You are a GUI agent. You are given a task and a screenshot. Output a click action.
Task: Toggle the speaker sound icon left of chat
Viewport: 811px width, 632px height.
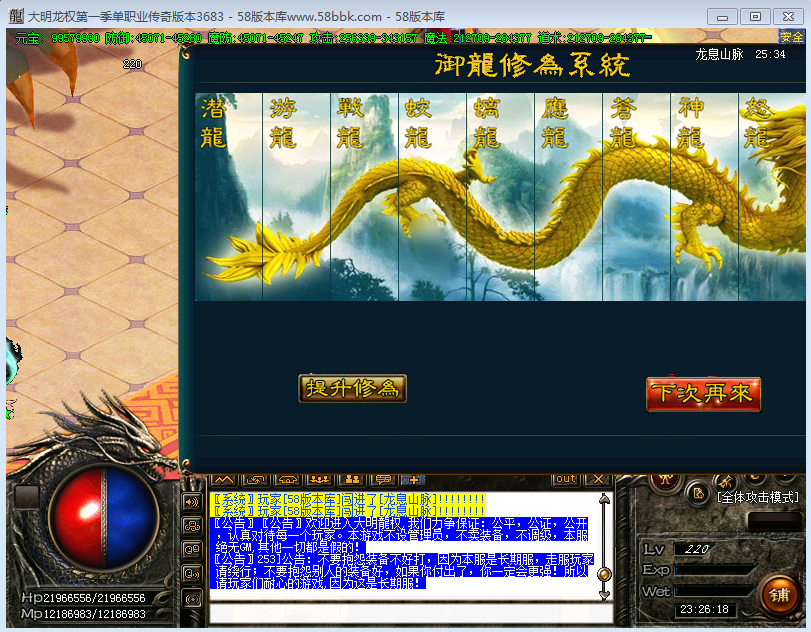[x=192, y=502]
